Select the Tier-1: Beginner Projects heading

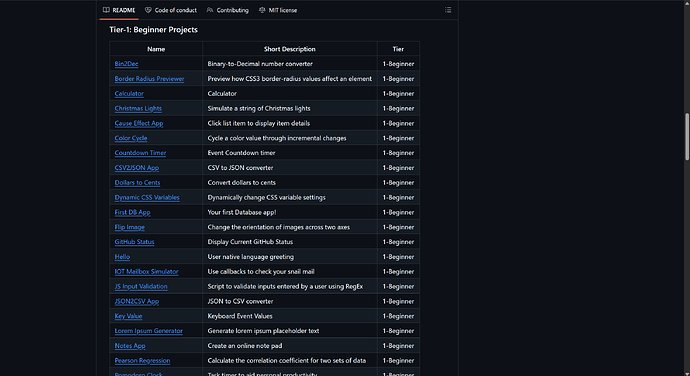point(153,29)
